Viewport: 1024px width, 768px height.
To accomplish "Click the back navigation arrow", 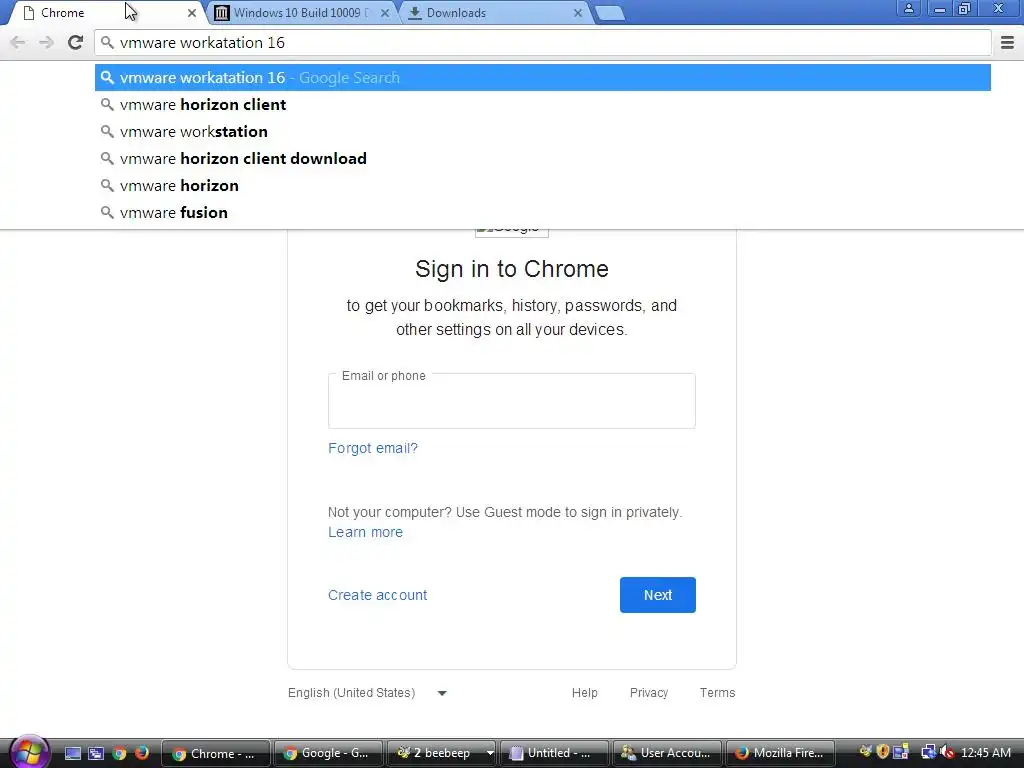I will (18, 42).
